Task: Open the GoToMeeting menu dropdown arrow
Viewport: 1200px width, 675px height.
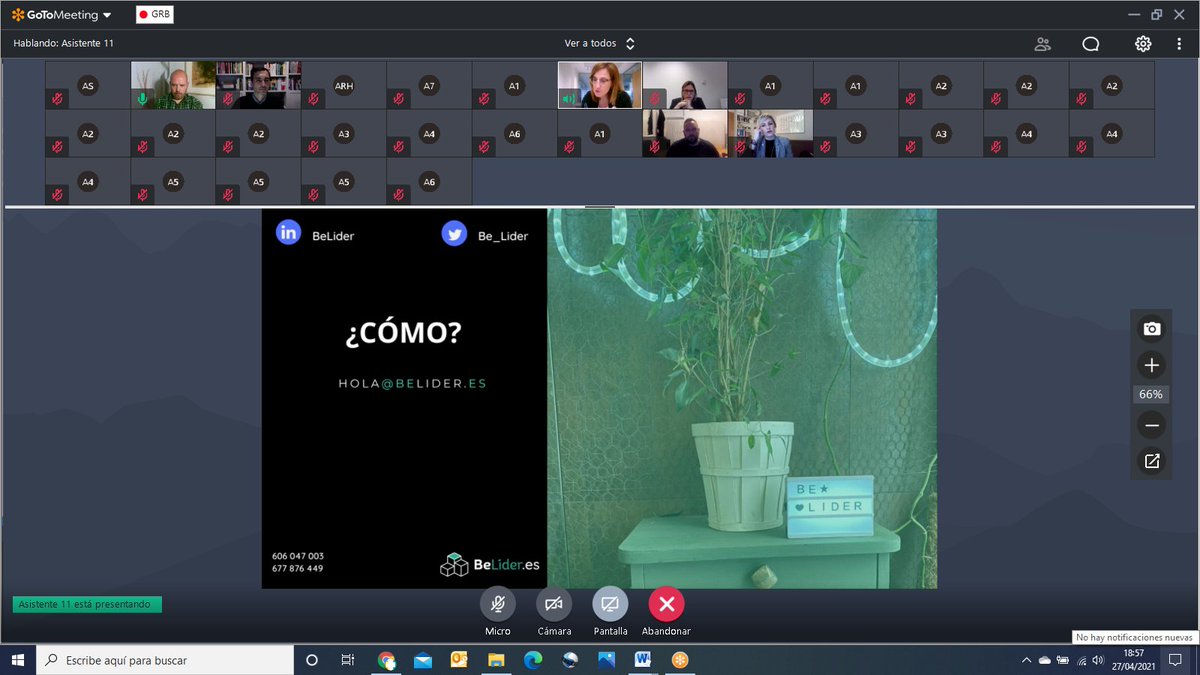Action: pyautogui.click(x=107, y=15)
